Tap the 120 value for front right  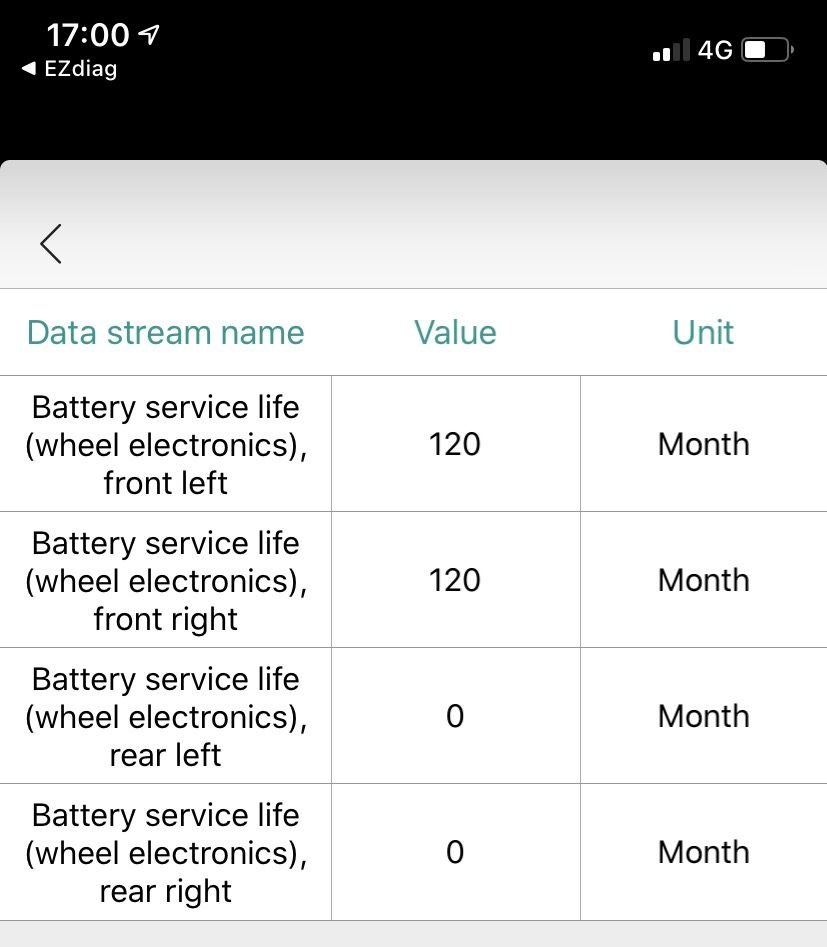pyautogui.click(x=455, y=581)
